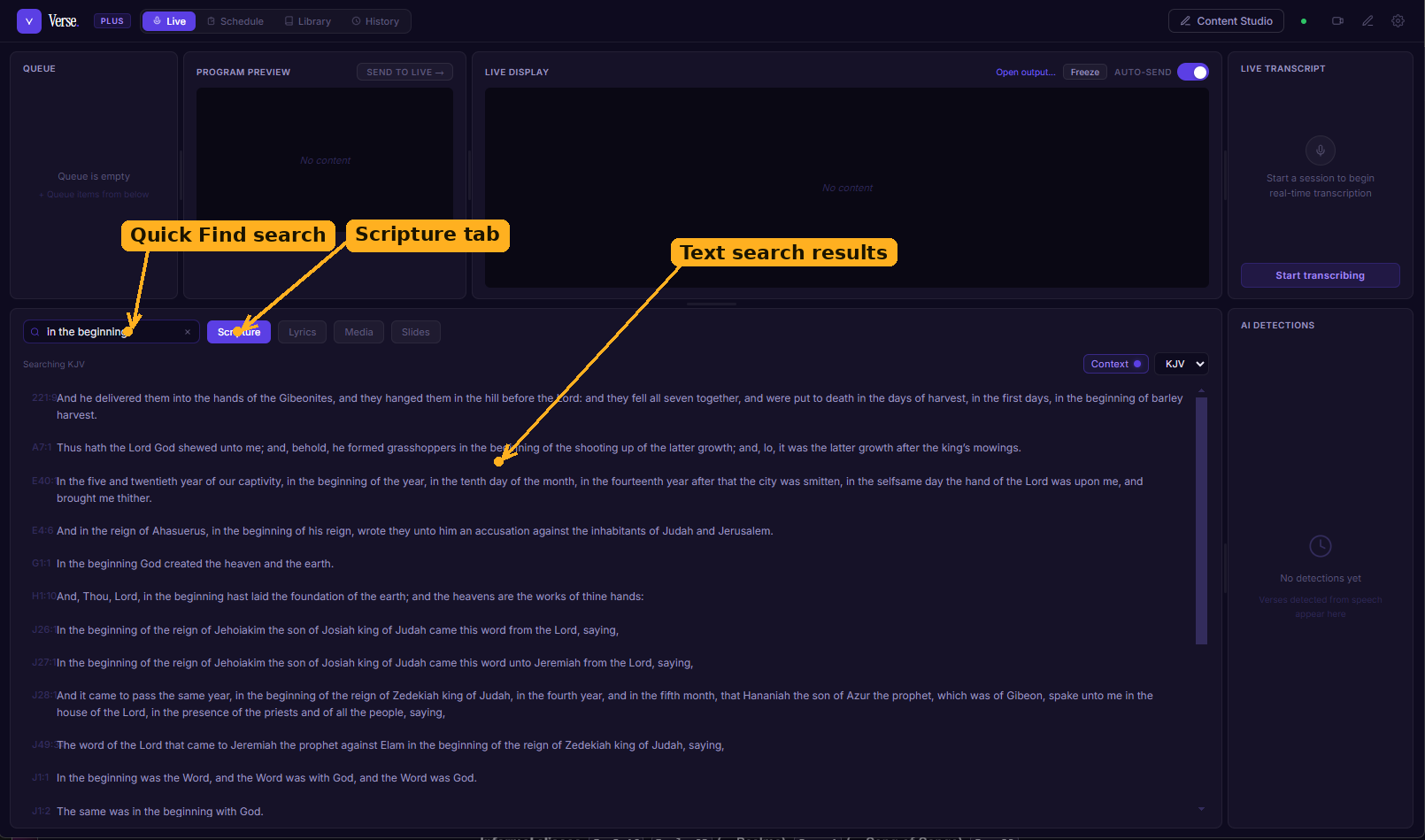Clear the Quick Find search text

188,333
